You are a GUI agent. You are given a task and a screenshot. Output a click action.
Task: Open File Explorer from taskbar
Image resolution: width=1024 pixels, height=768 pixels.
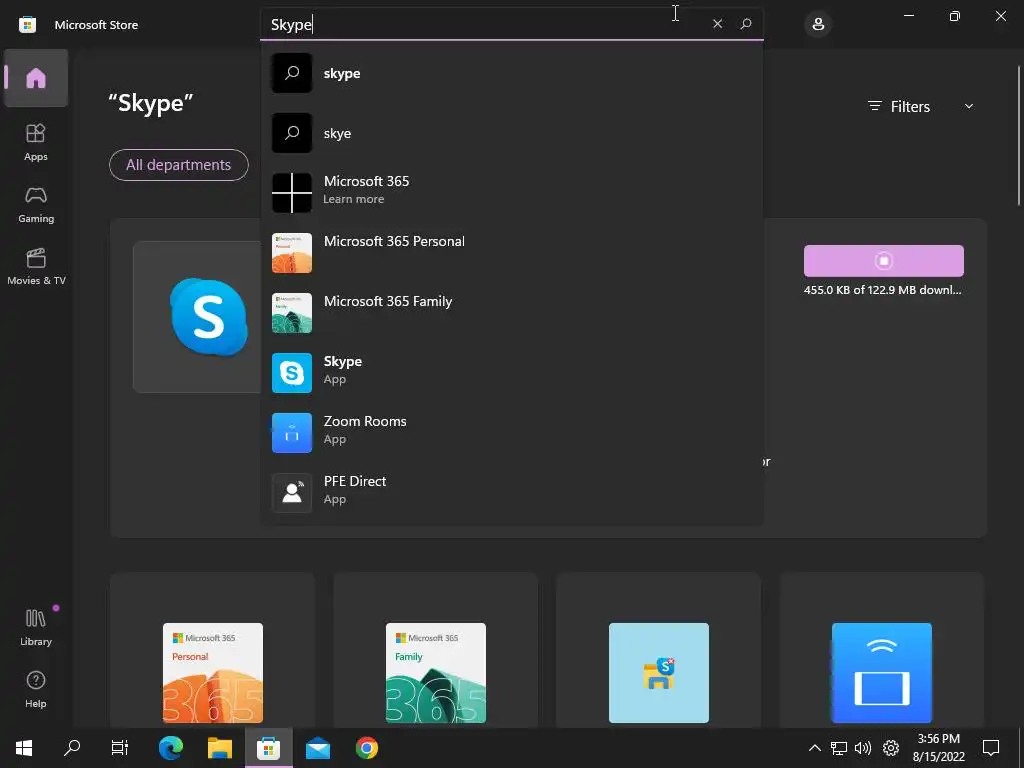coord(220,748)
